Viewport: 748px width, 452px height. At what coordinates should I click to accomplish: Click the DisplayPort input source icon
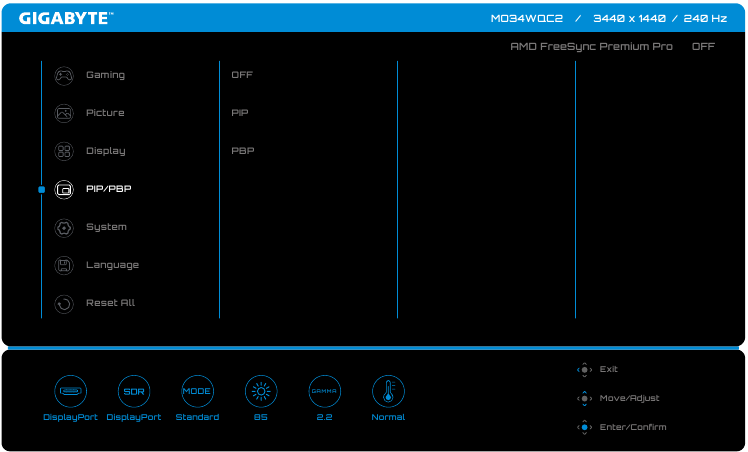(70, 391)
